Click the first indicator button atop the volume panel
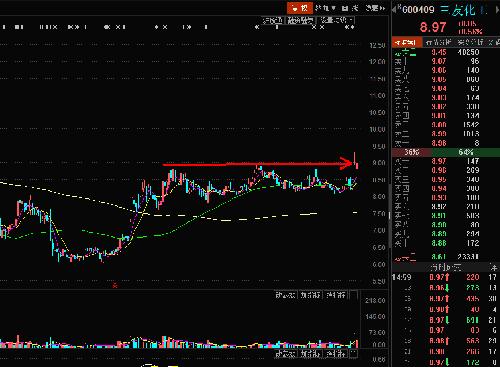The width and height of the screenshot is (500, 367). [x=286, y=295]
